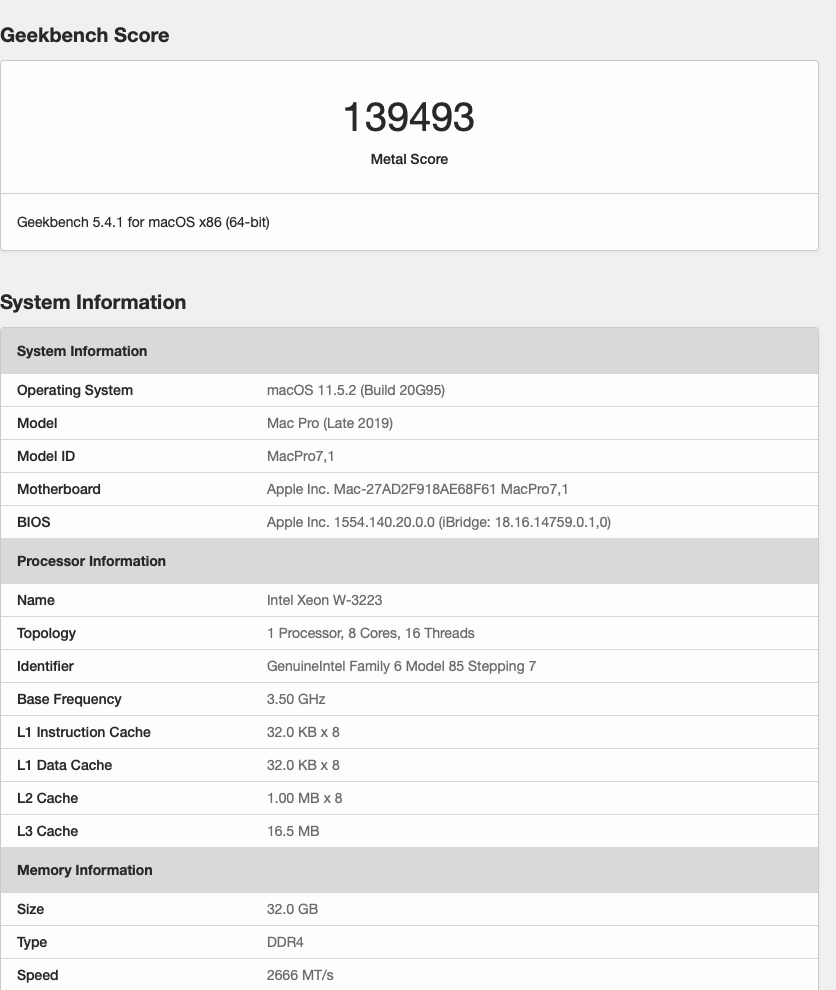Click the memory Type label
Image resolution: width=836 pixels, height=990 pixels.
[32, 942]
